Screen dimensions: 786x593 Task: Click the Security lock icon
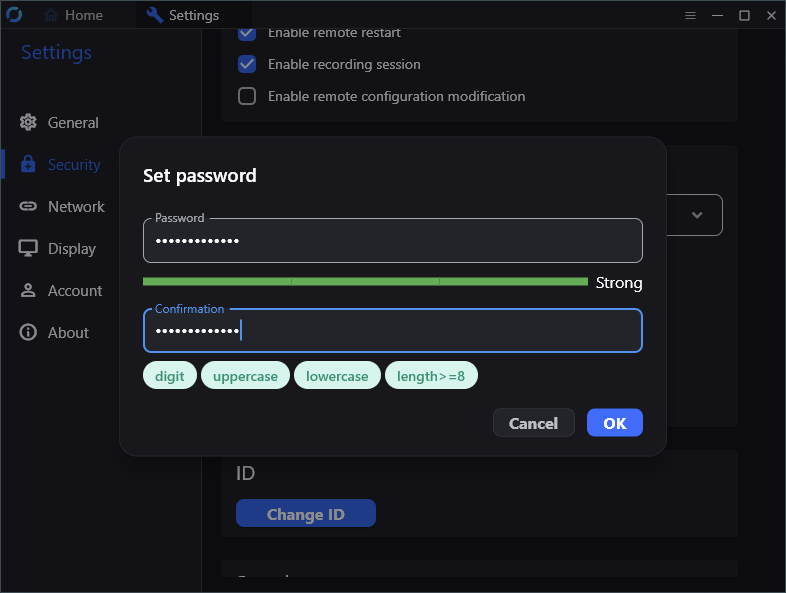tap(28, 165)
